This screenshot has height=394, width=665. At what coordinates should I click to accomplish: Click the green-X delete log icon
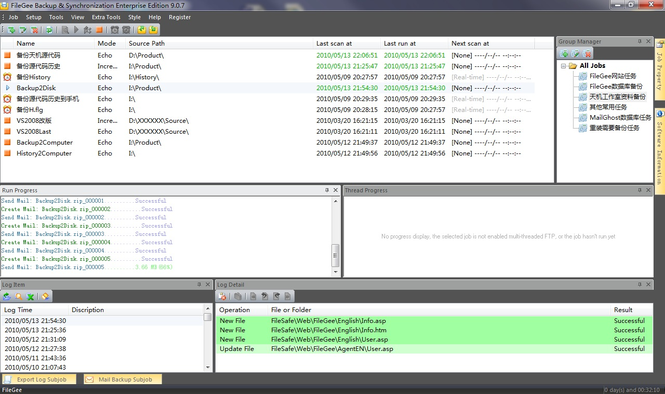pos(31,296)
